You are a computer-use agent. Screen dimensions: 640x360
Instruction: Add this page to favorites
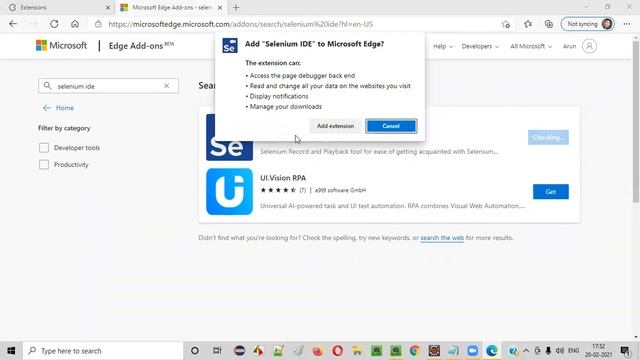pos(506,24)
